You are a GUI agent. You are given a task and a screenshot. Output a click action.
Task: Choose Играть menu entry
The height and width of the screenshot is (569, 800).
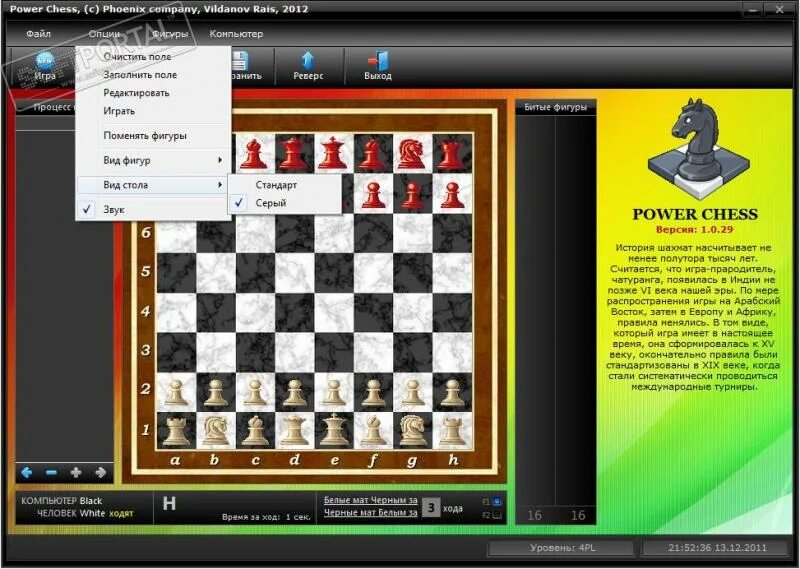(153, 111)
